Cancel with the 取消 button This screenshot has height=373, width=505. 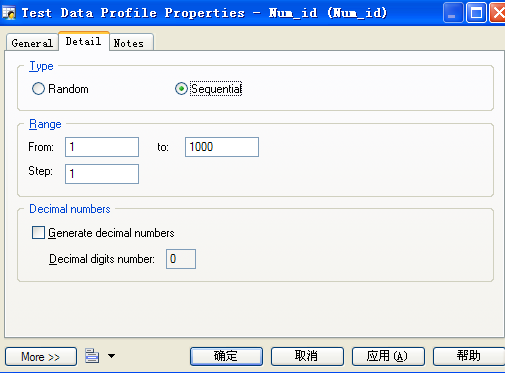tap(307, 356)
